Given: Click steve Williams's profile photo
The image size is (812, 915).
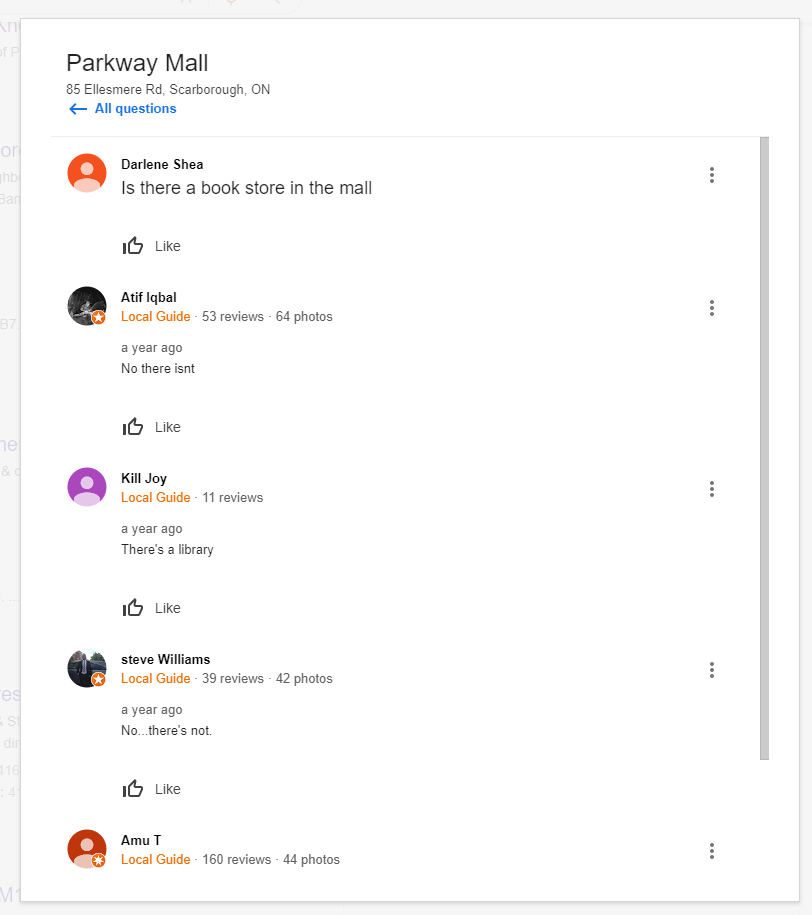Looking at the screenshot, I should click(x=87, y=668).
